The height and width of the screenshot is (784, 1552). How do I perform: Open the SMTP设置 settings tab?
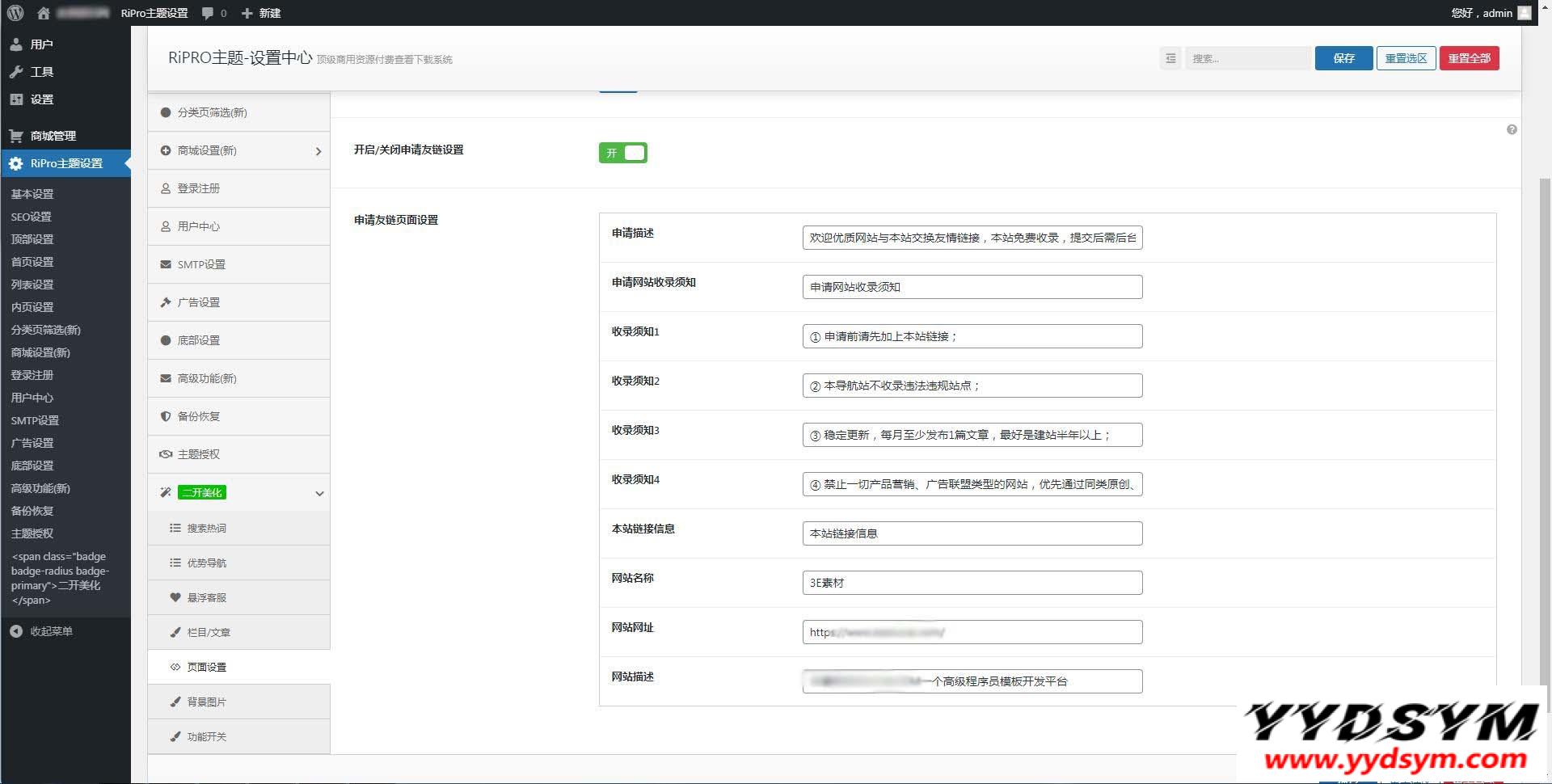pyautogui.click(x=201, y=264)
